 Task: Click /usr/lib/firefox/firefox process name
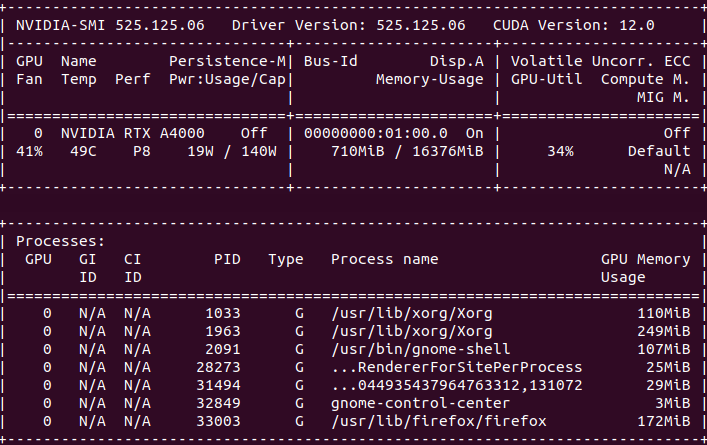point(439,422)
